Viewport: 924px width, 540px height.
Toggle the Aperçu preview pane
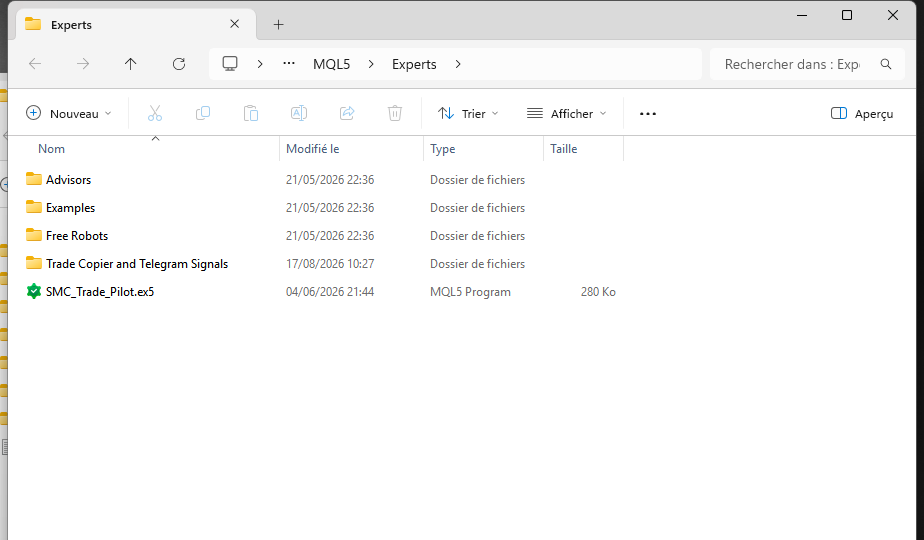(x=862, y=114)
